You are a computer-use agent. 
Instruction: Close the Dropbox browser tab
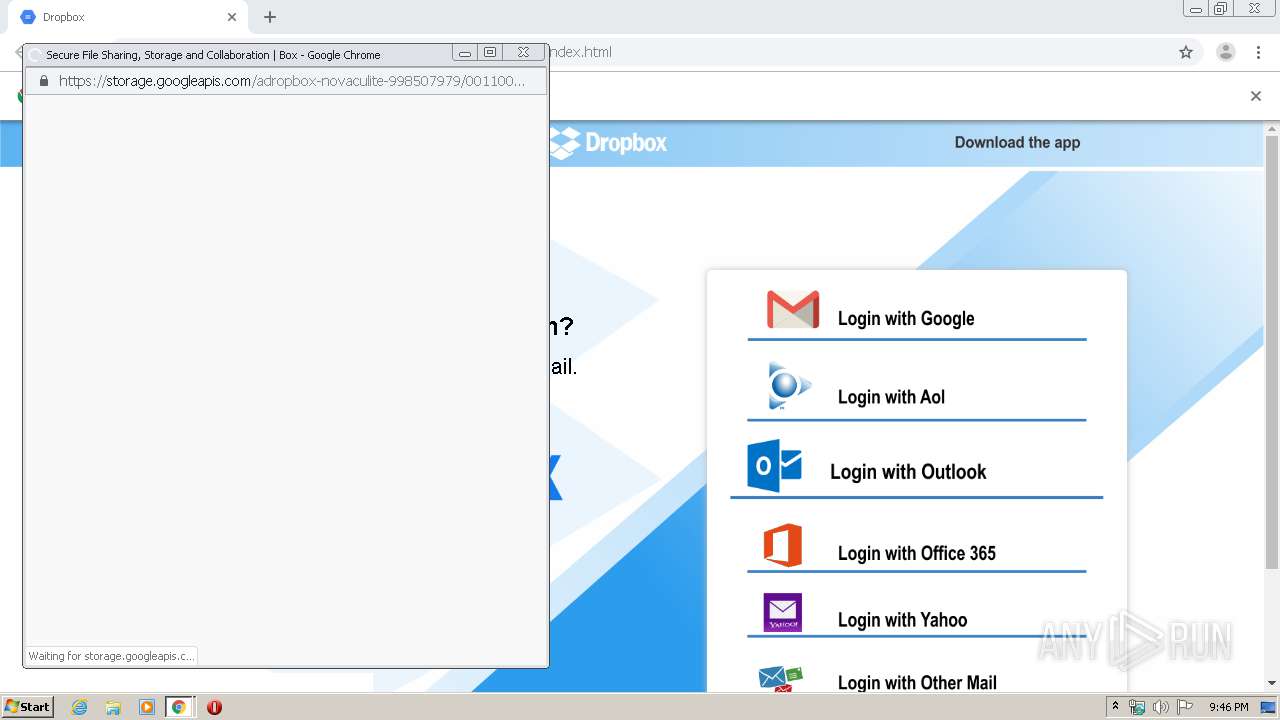click(232, 17)
